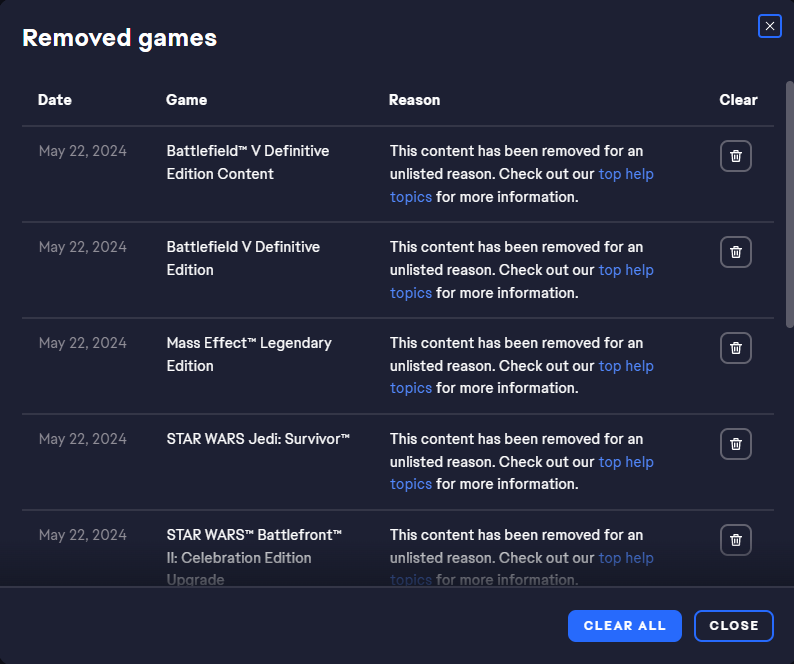Image resolution: width=794 pixels, height=664 pixels.
Task: Select the Clear column header
Action: point(738,100)
